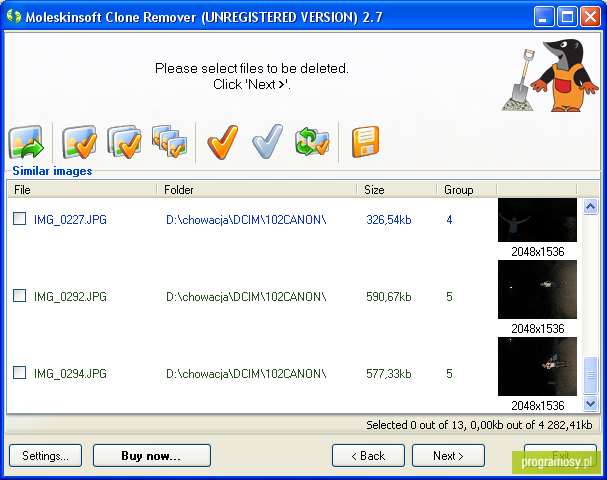607x480 pixels.
Task: Sort list by Folder column header
Action: point(256,190)
